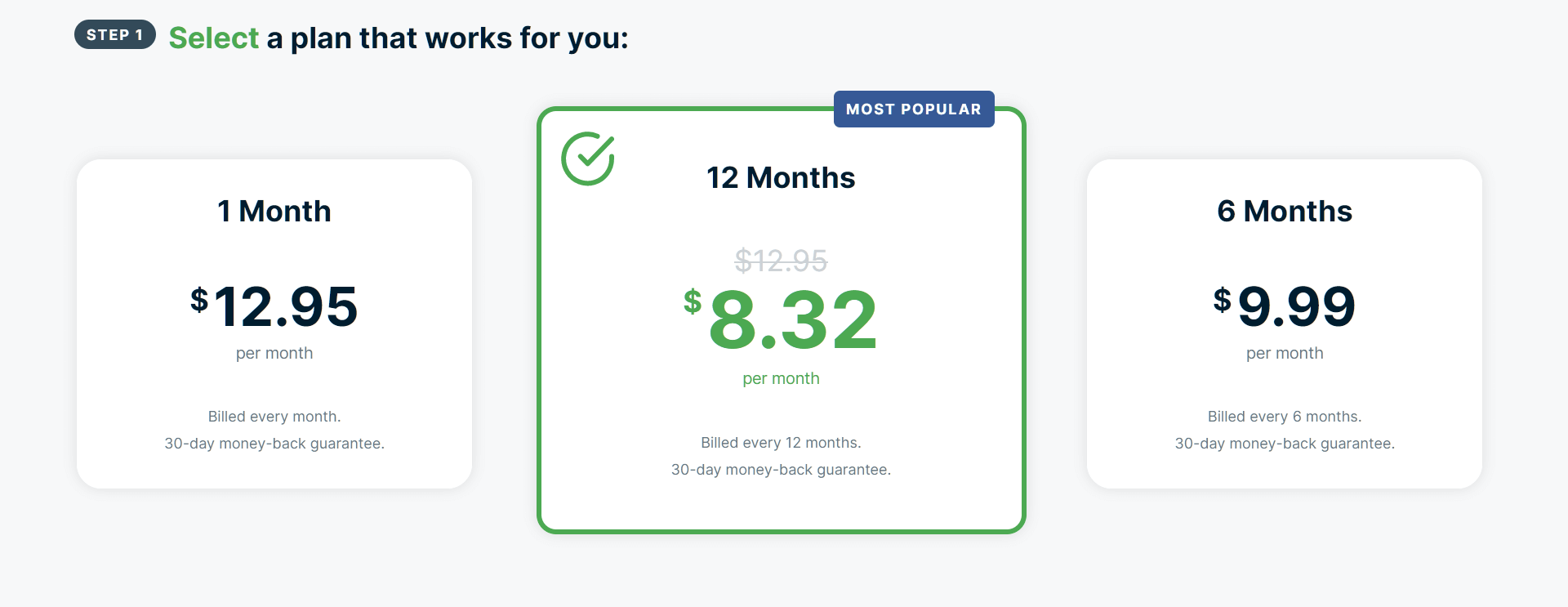
Task: Click the money-back guarantee text in the 12 Months card
Action: click(x=781, y=470)
